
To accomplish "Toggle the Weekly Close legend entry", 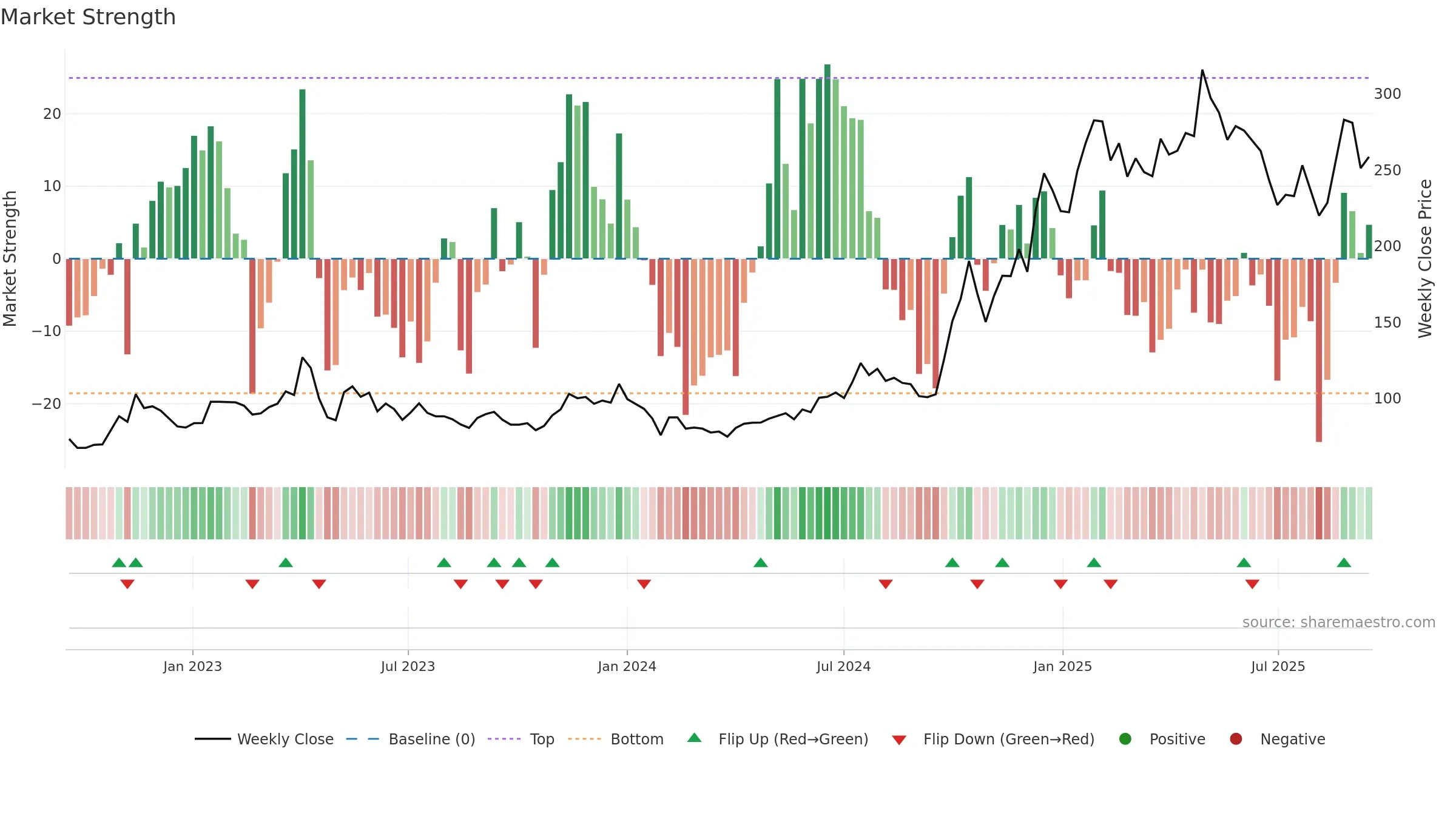I will (264, 739).
